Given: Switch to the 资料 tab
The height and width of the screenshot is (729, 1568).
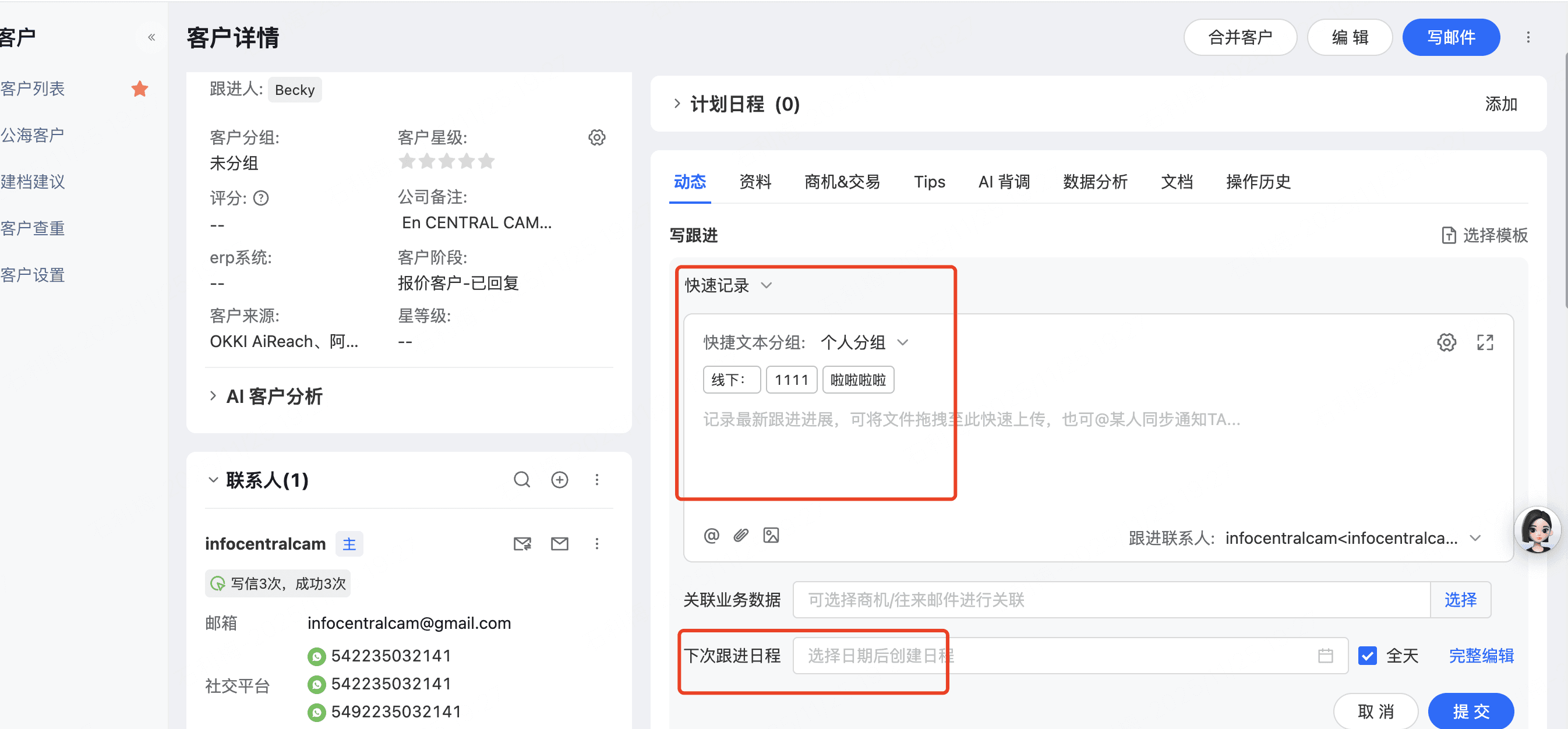Looking at the screenshot, I should coord(755,182).
